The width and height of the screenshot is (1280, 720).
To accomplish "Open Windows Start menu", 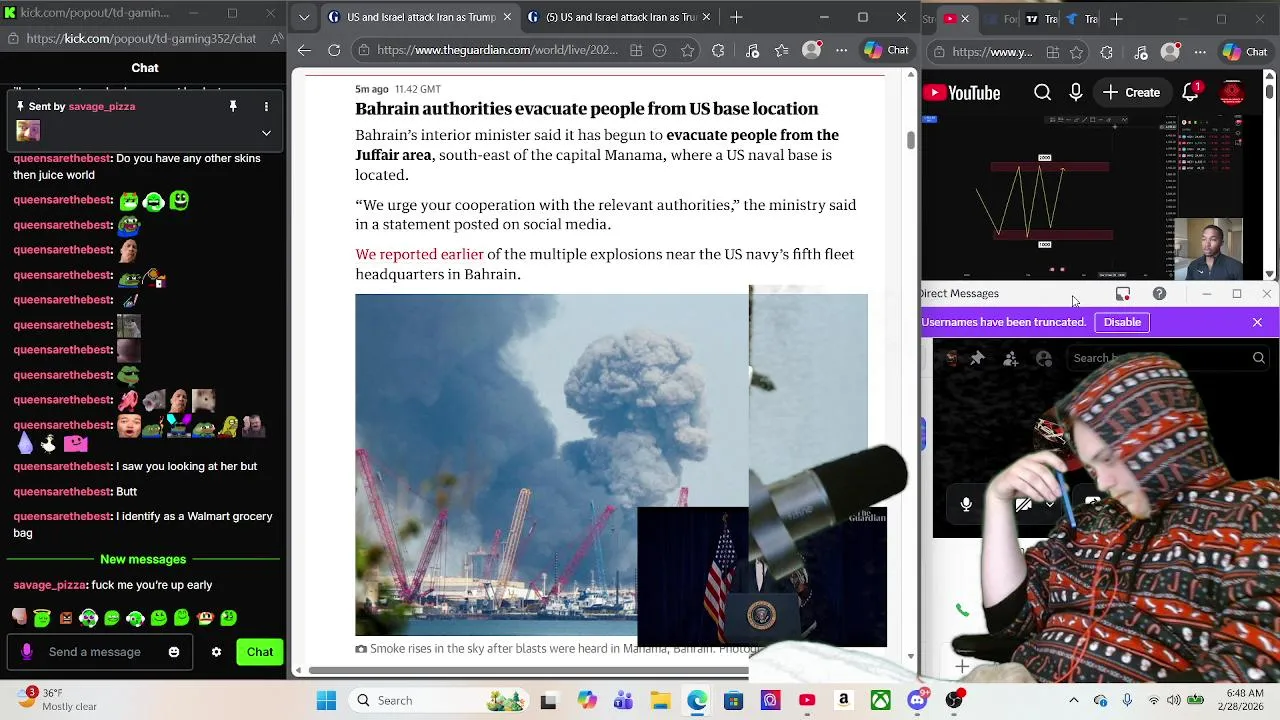I will point(327,700).
